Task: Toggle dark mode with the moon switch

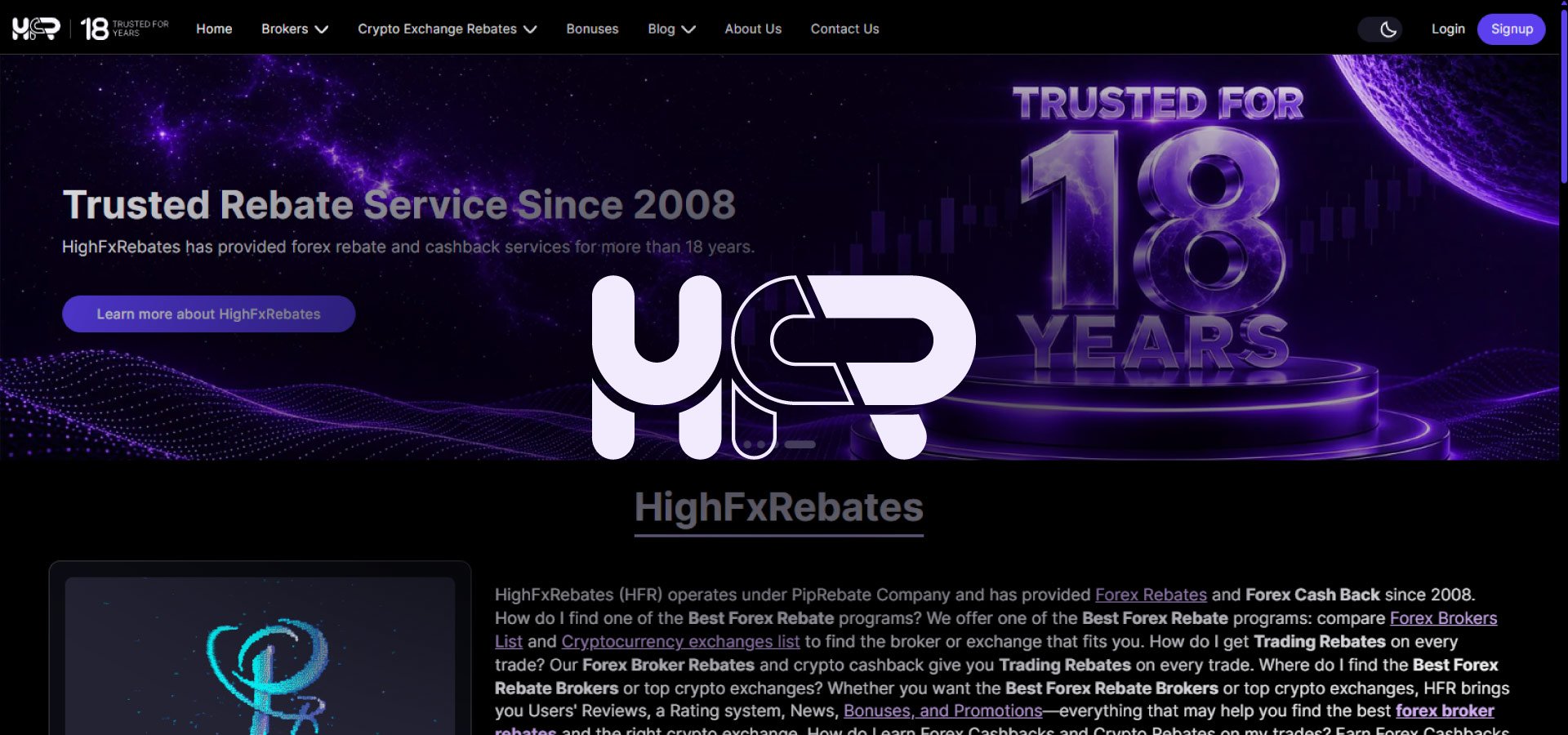Action: [1380, 29]
